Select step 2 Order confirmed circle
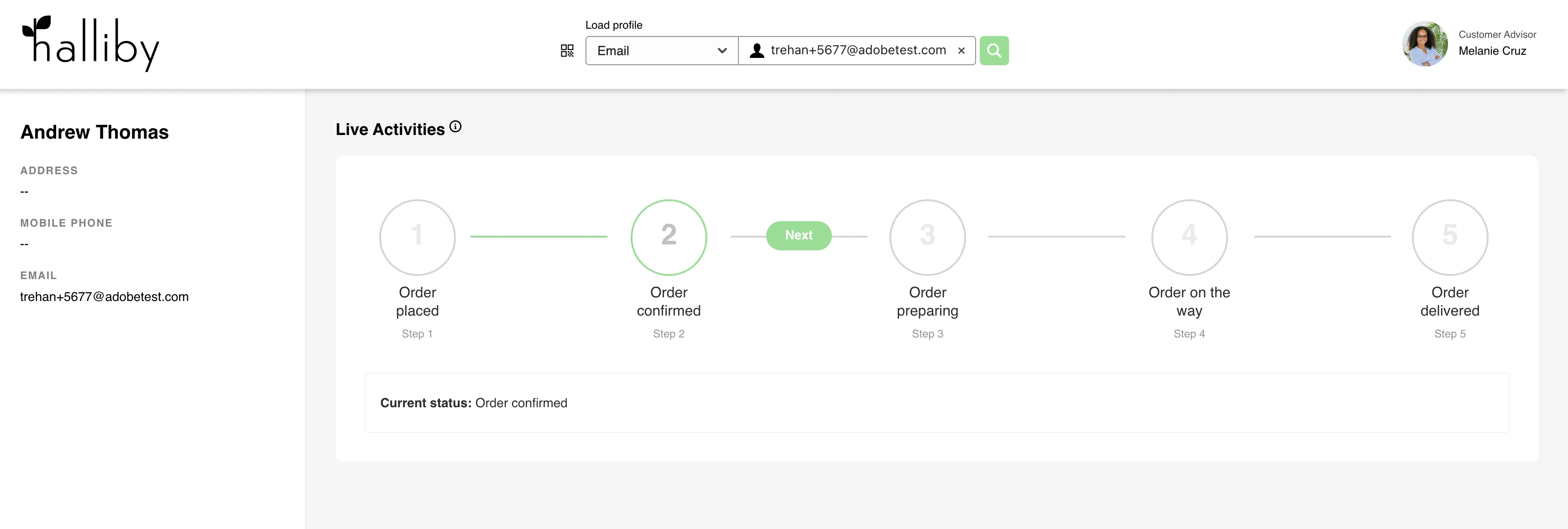This screenshot has height=529, width=1568. point(669,237)
